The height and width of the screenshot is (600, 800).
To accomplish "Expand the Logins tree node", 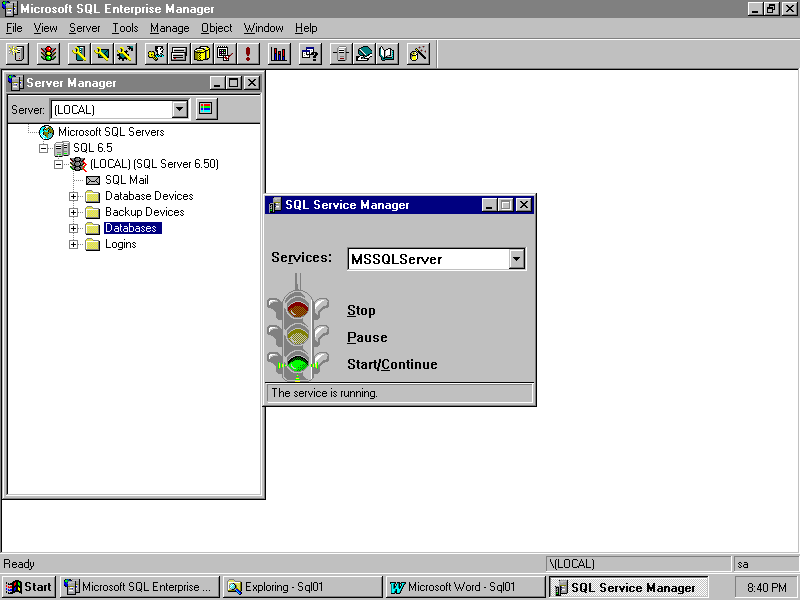I will tap(73, 244).
